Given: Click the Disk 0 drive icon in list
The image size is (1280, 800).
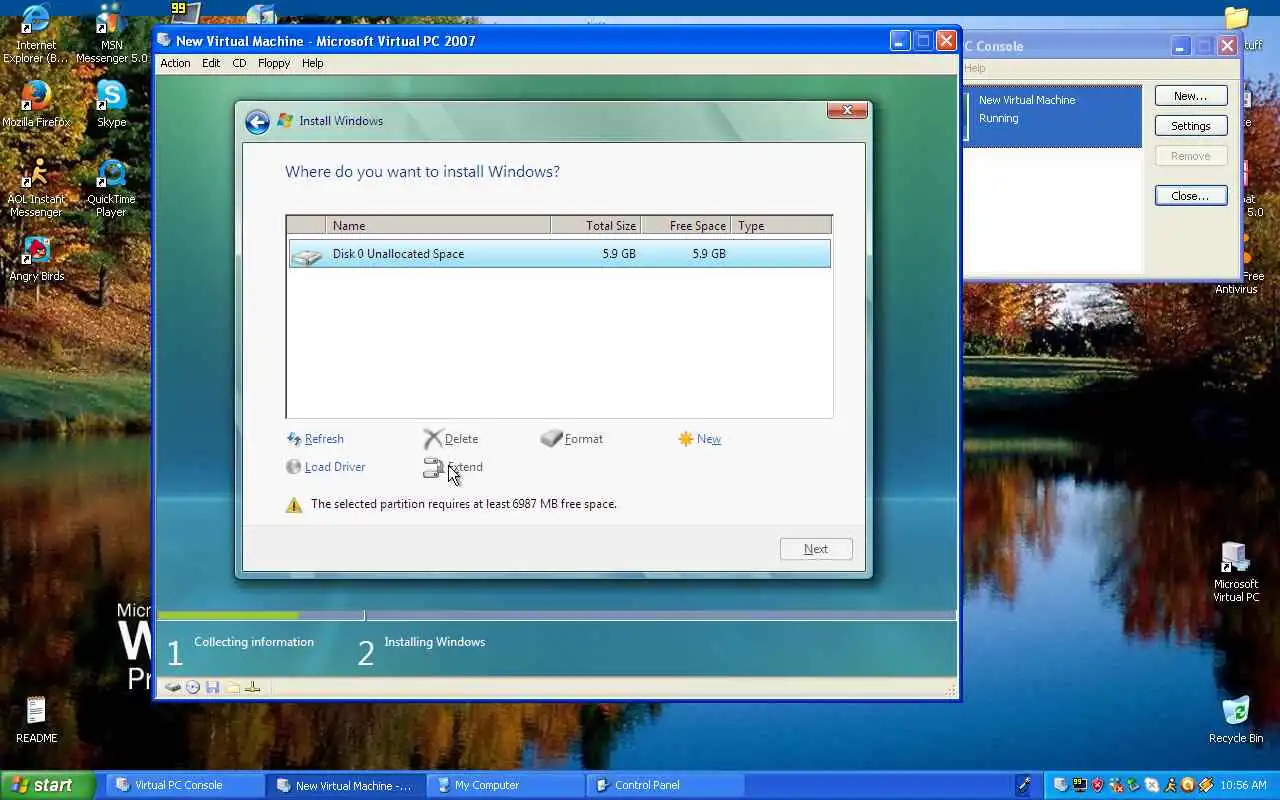Looking at the screenshot, I should coord(307,255).
